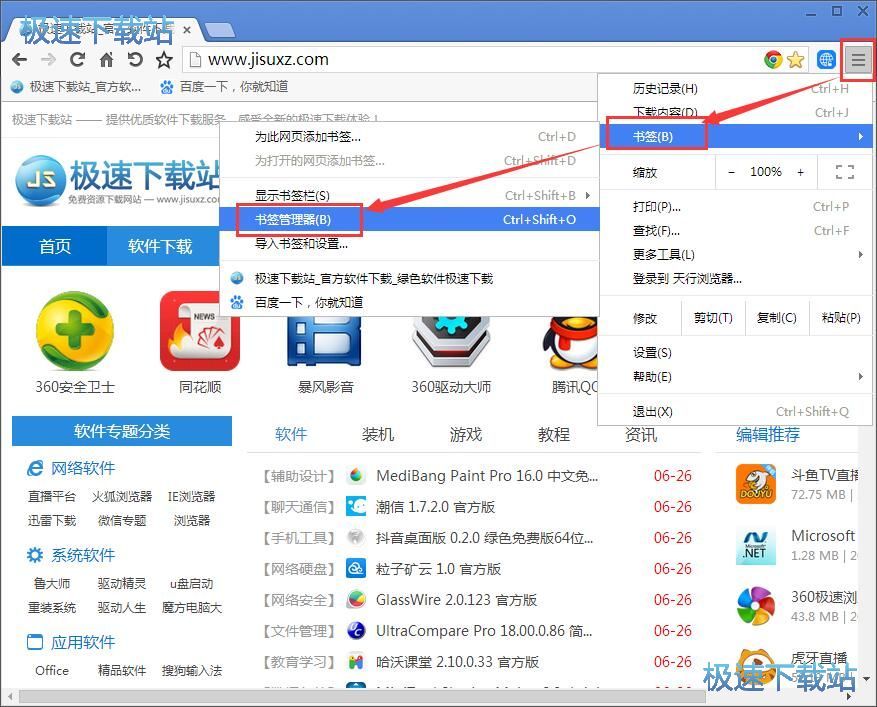Open 百度一下，你就知道 bookmark bar item
The height and width of the screenshot is (707, 877).
(224, 87)
